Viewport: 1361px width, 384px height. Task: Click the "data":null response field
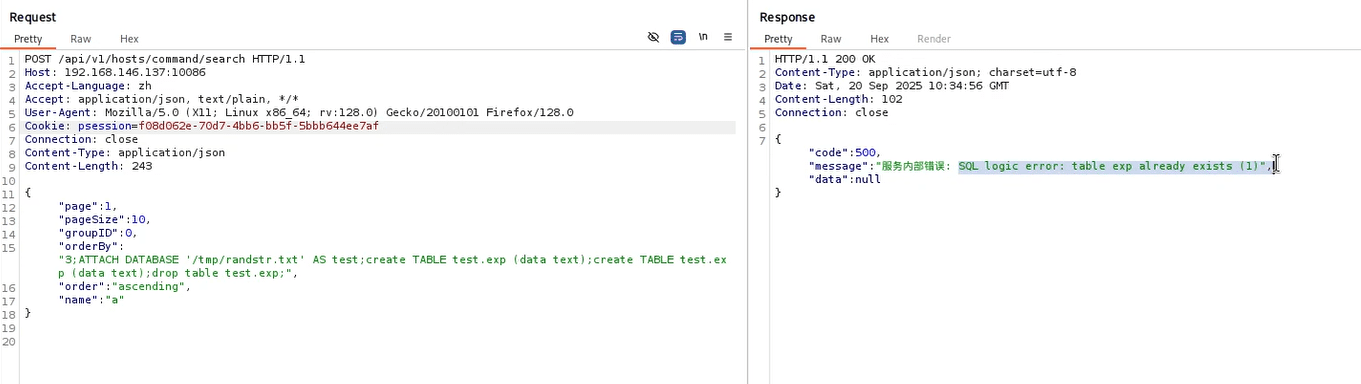click(x=845, y=179)
